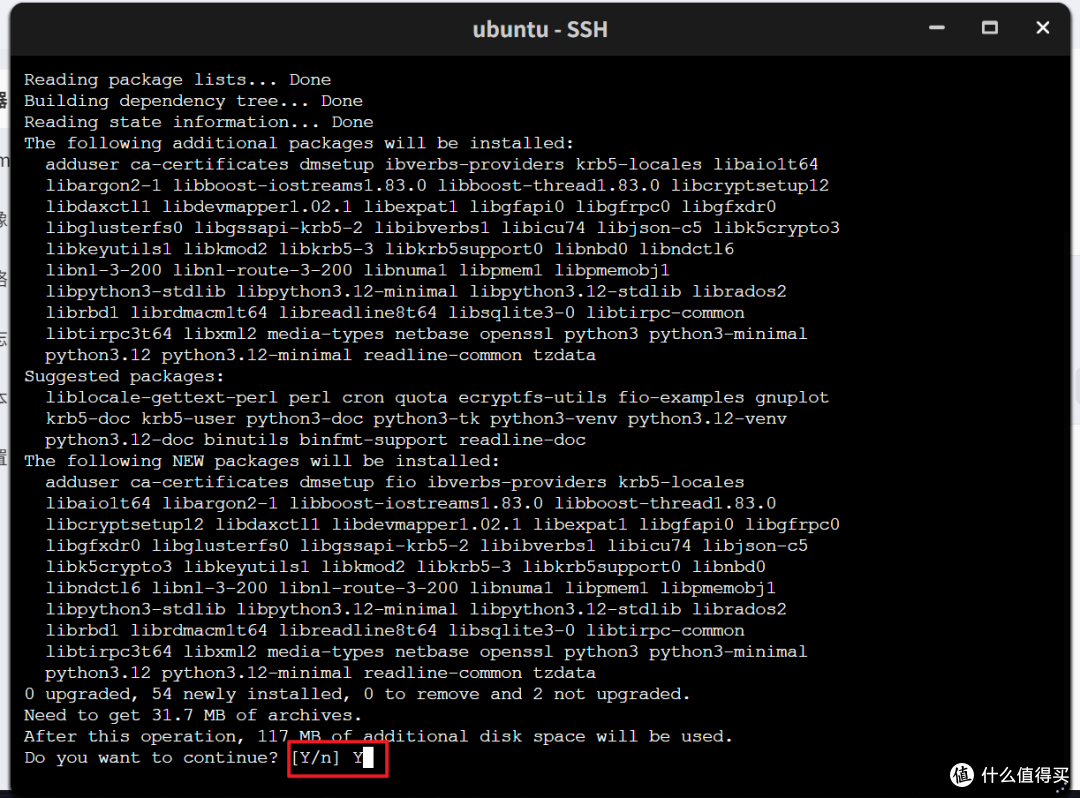Screen dimensions: 1080x798
Task: Click 'After this operation, 117 MB' line
Action: [x=378, y=737]
